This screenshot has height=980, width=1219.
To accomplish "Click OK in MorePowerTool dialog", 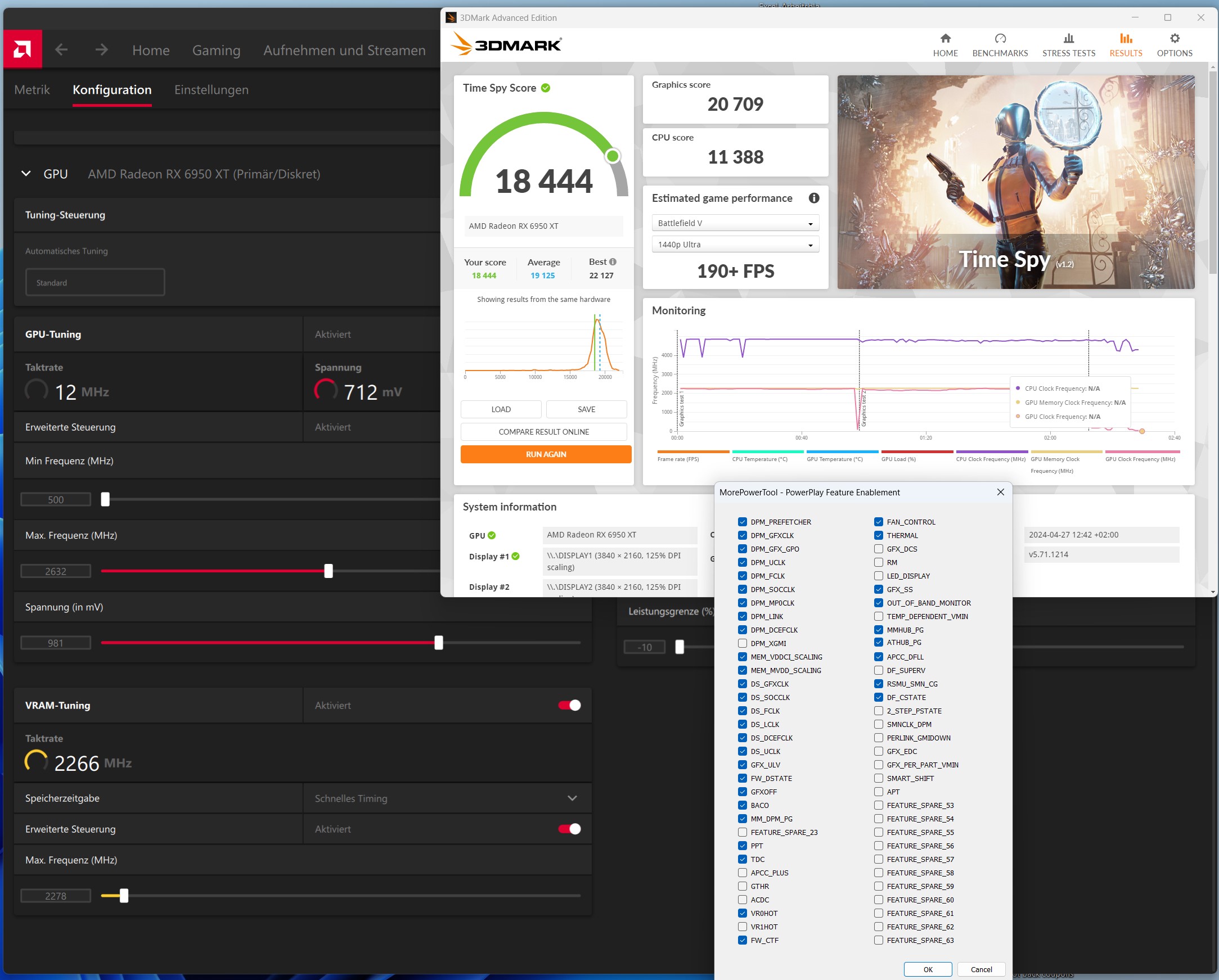I will (927, 969).
